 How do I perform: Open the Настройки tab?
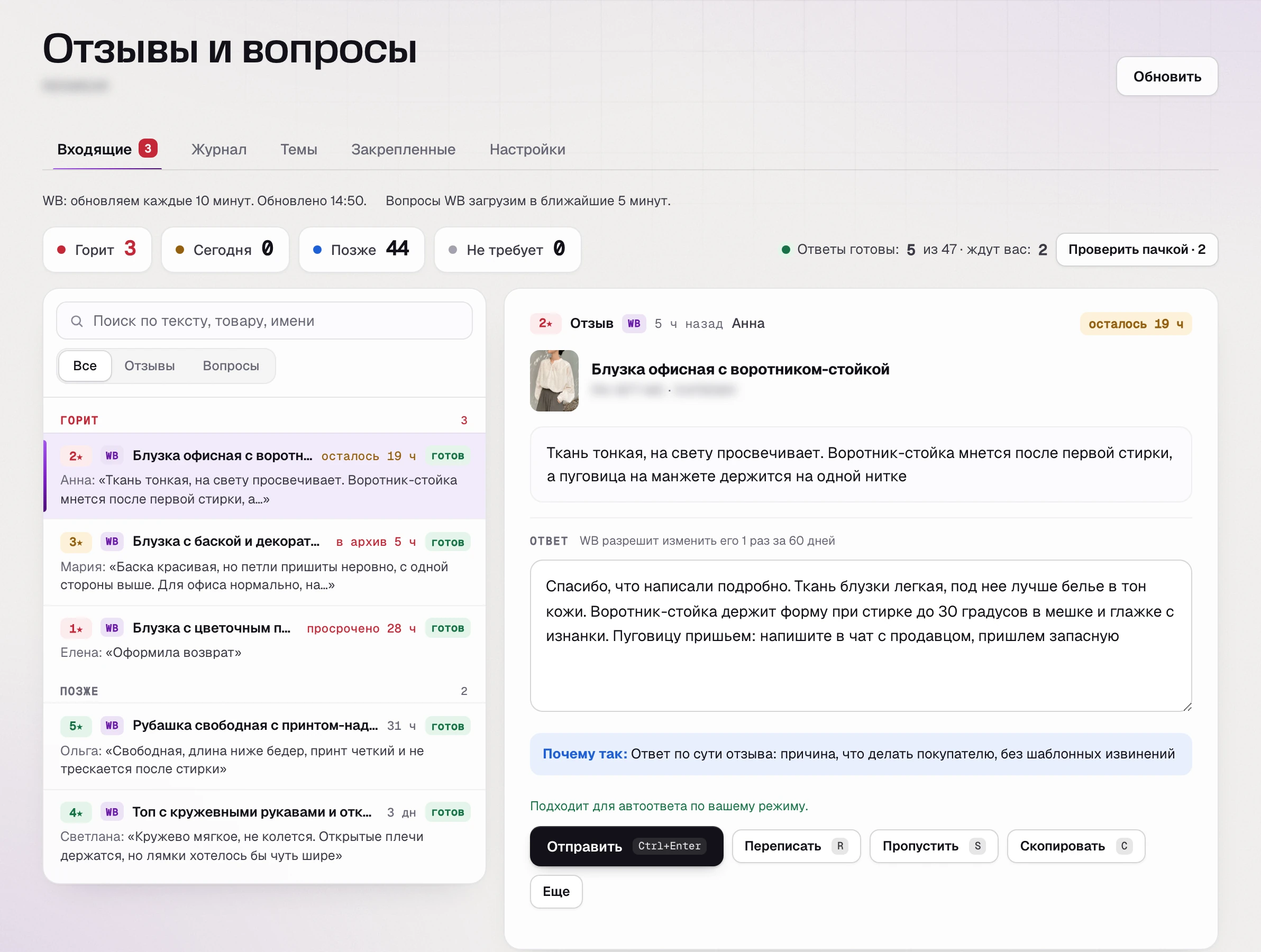(x=527, y=149)
